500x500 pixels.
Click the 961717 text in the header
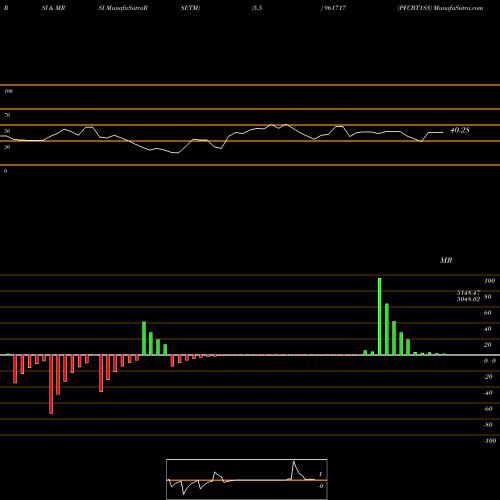click(x=335, y=8)
